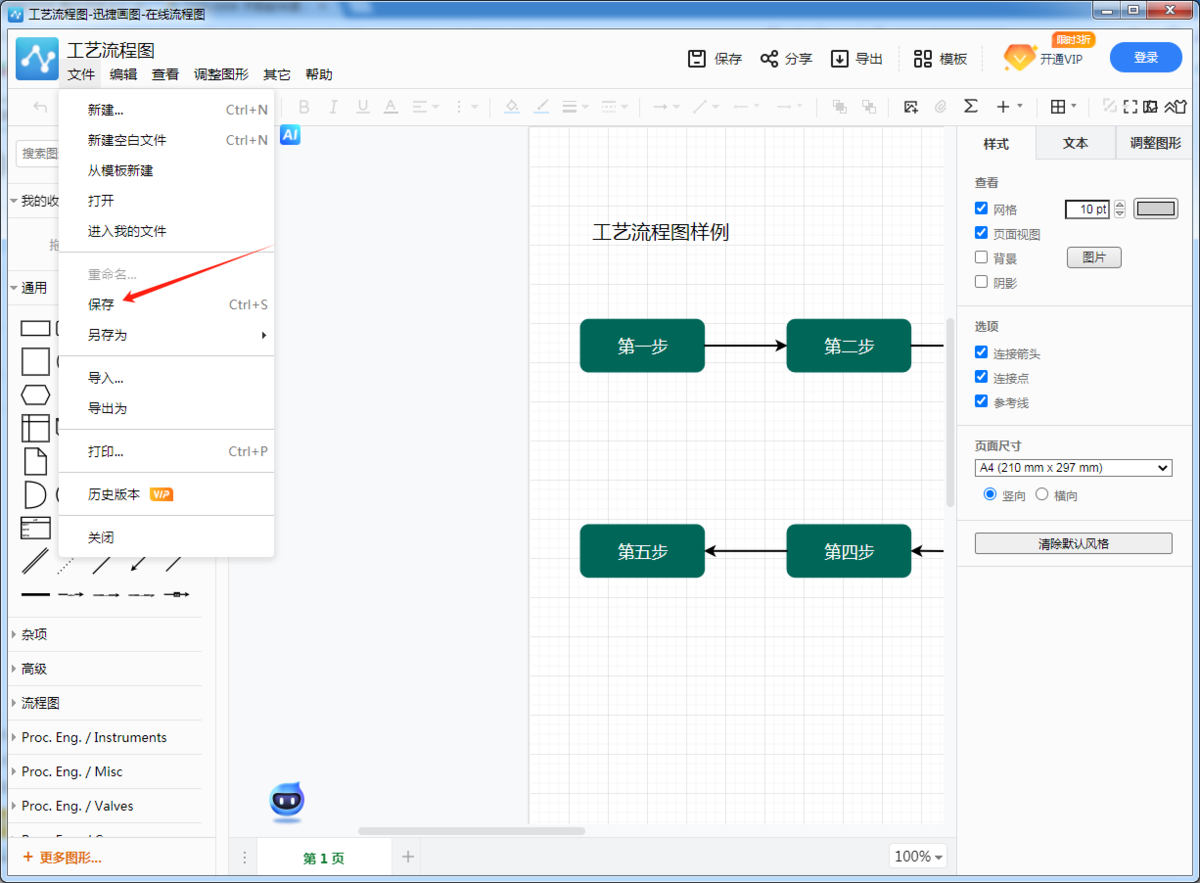
Task: Click the 图片 background image button
Action: pyautogui.click(x=1094, y=257)
